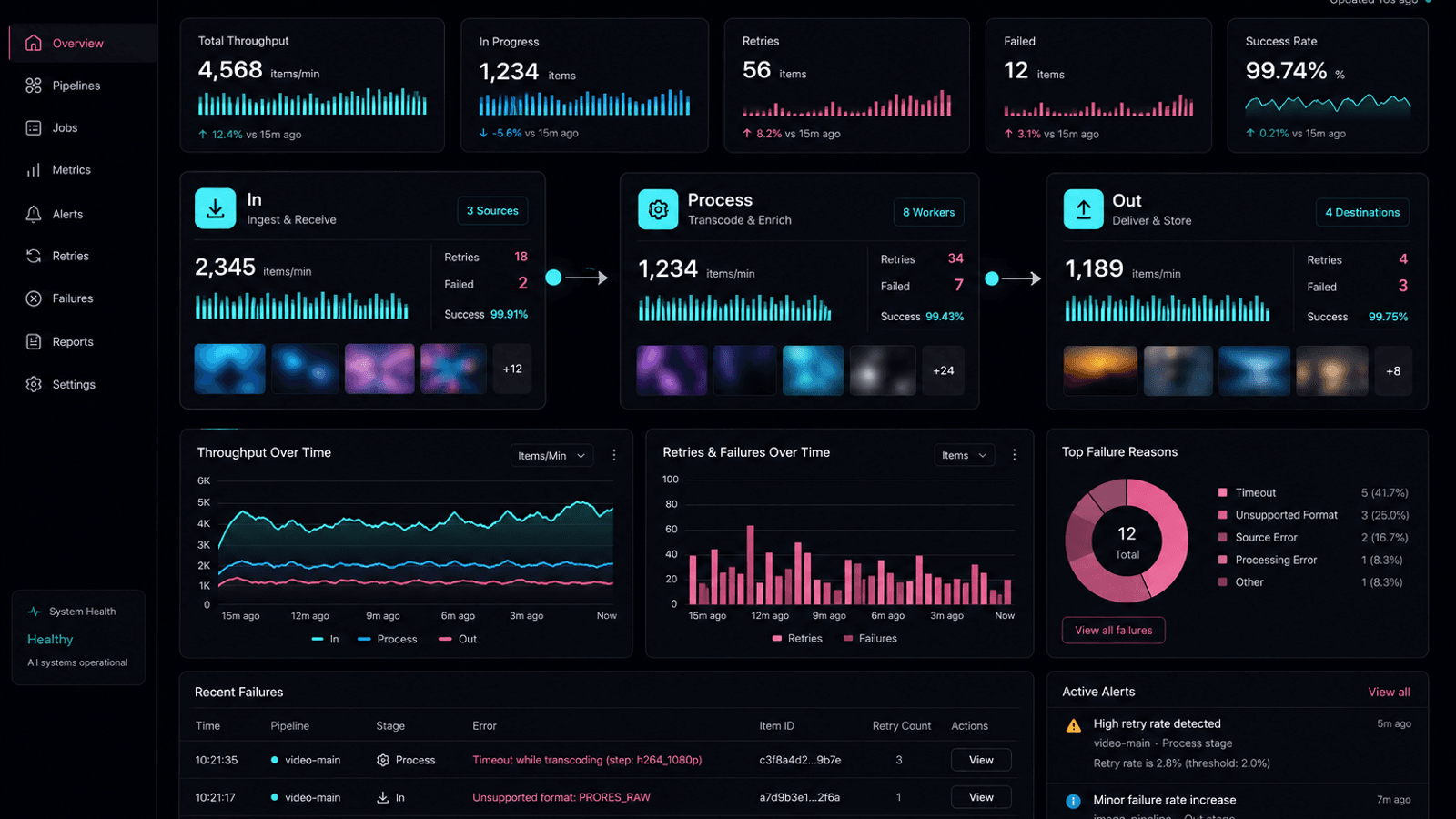1456x819 pixels.
Task: Click the View all failures button
Action: 1114,630
